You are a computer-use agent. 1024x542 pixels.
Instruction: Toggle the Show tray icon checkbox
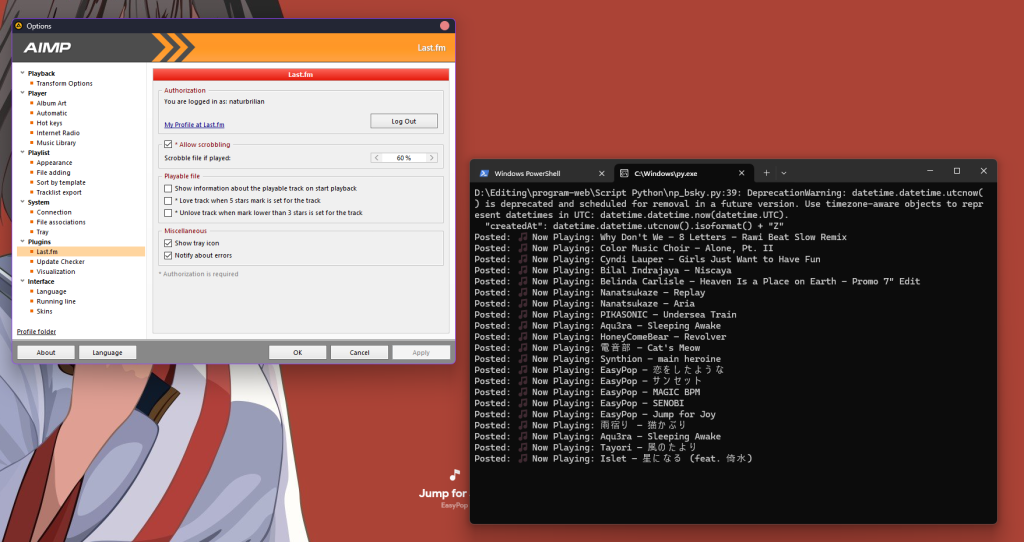click(x=168, y=243)
